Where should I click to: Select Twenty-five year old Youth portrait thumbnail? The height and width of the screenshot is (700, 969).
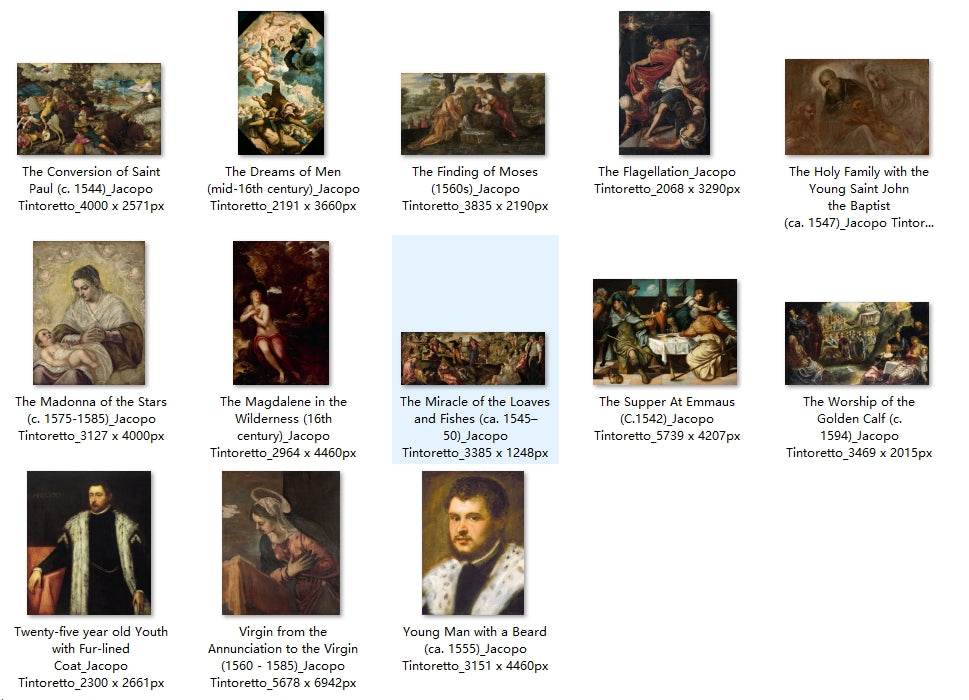point(89,543)
